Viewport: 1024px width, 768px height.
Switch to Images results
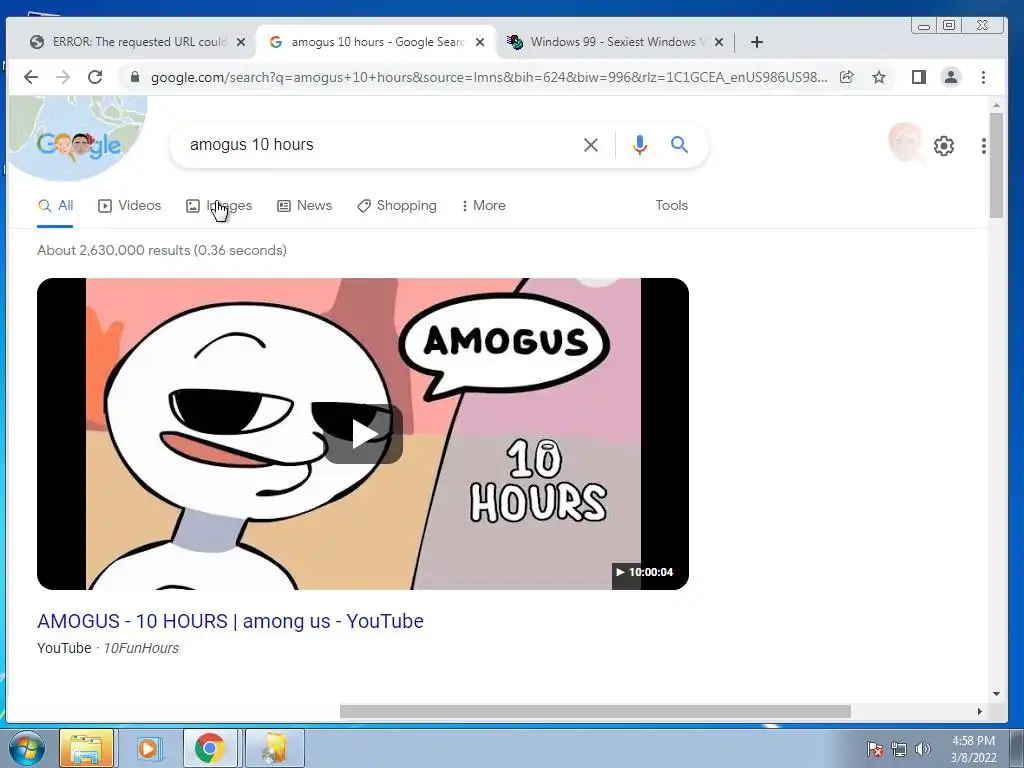click(x=219, y=206)
